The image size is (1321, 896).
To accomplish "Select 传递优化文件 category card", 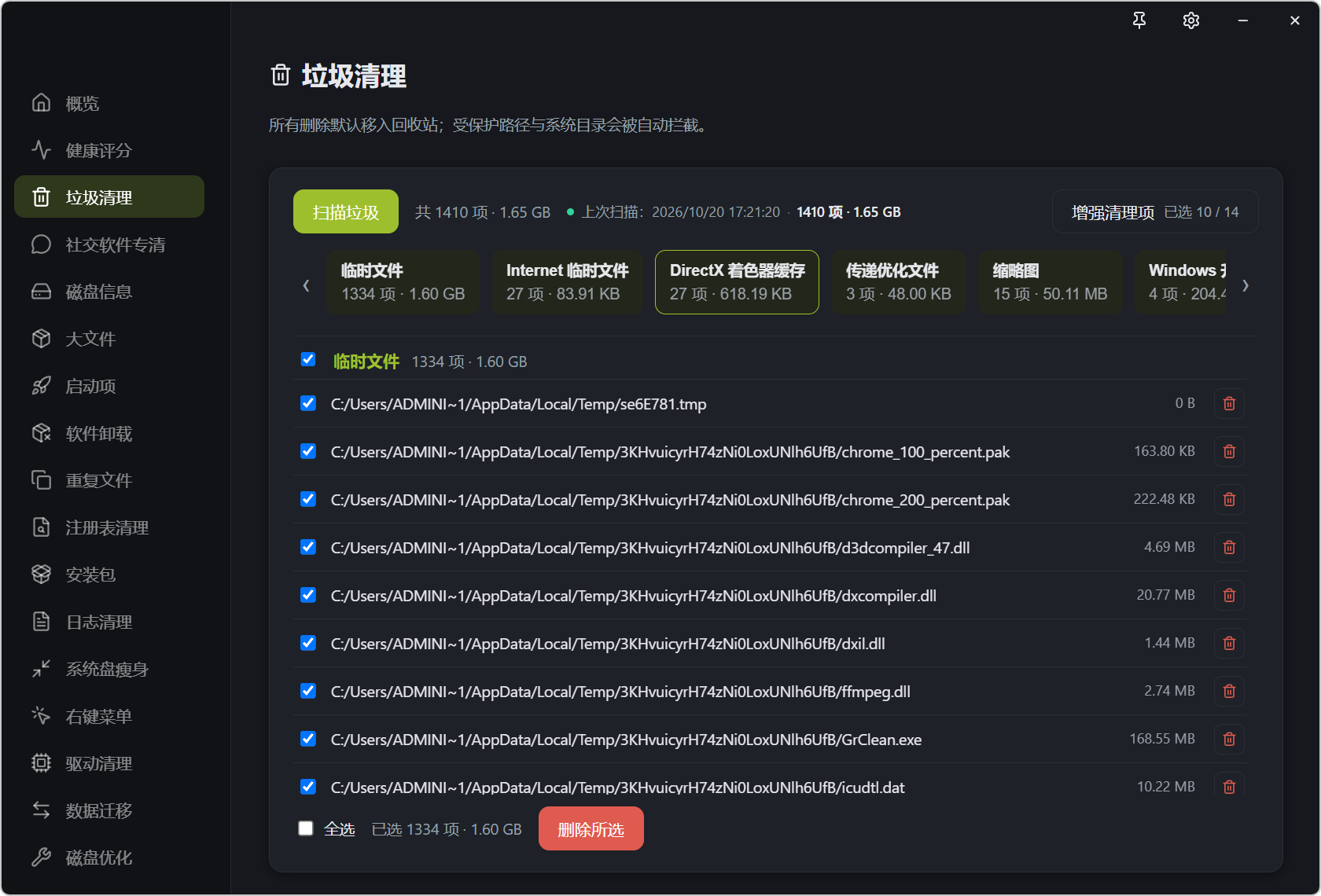I will click(899, 282).
